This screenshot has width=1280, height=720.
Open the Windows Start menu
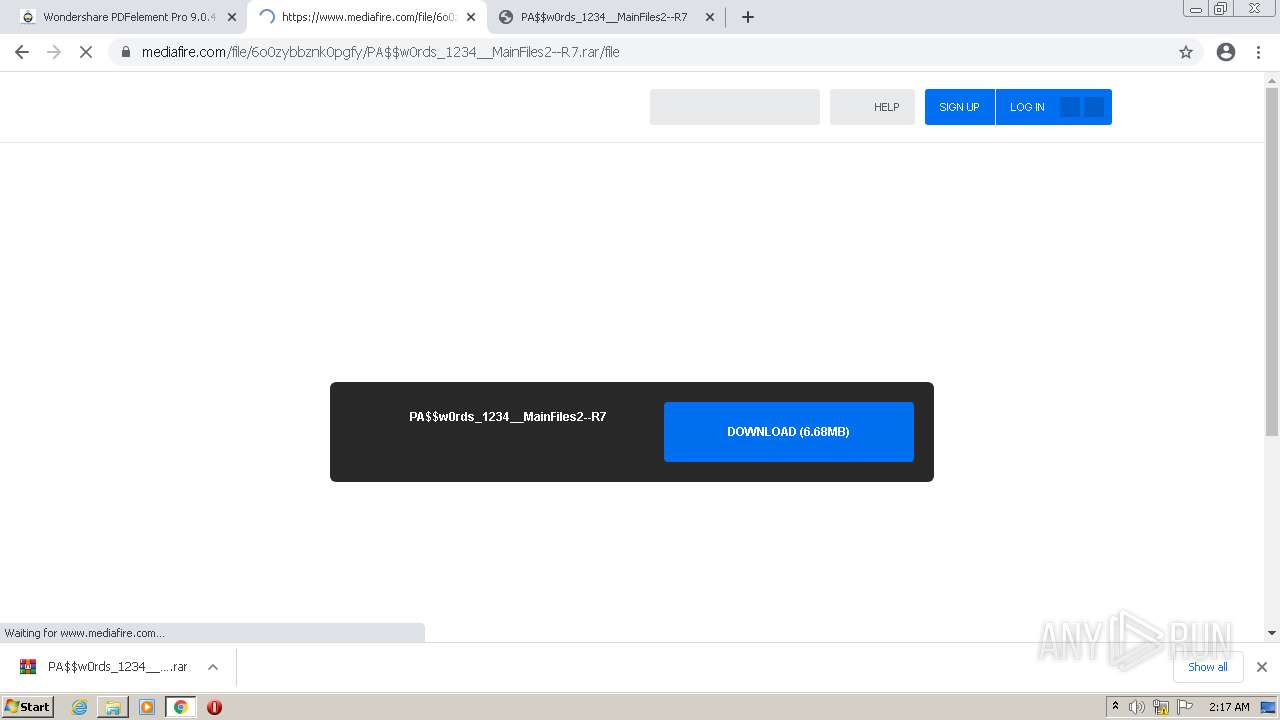coord(27,707)
